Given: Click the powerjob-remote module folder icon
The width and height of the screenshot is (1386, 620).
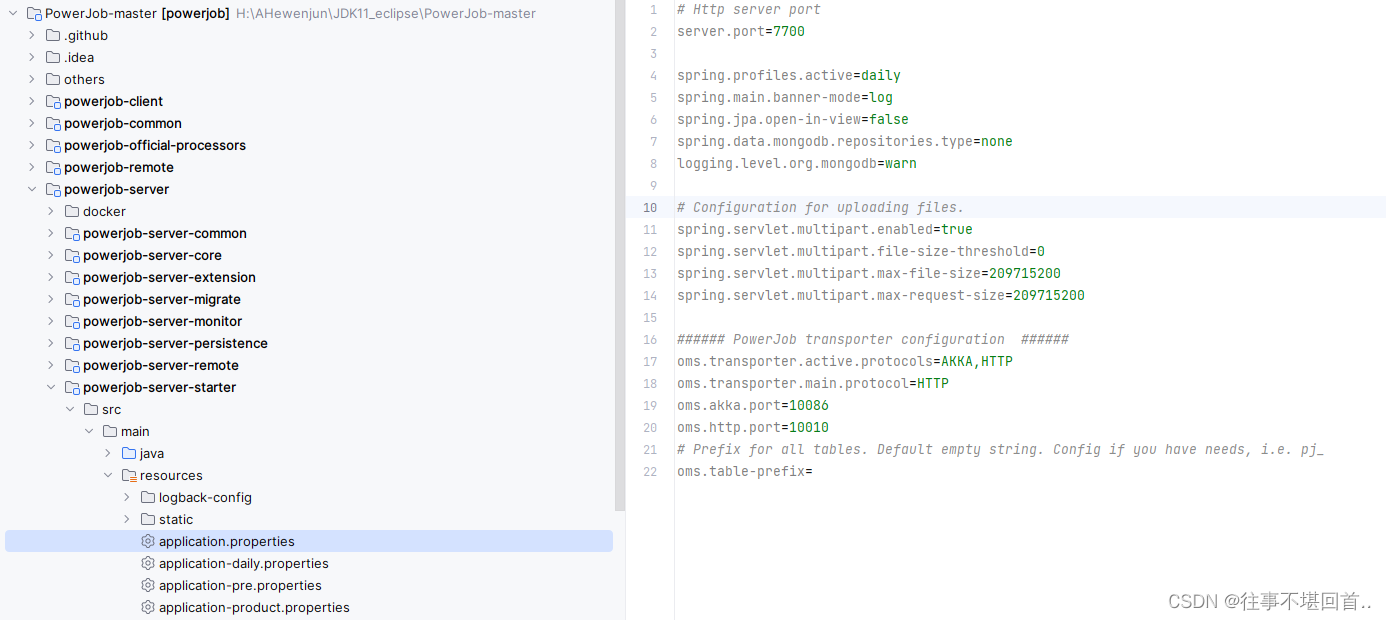Looking at the screenshot, I should point(53,167).
